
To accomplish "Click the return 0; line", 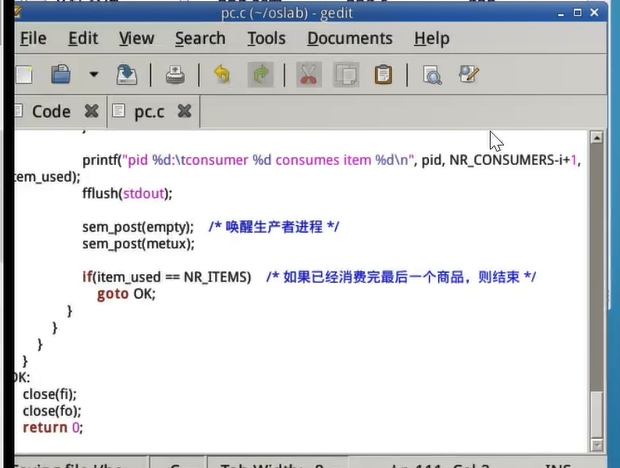I will click(53, 427).
